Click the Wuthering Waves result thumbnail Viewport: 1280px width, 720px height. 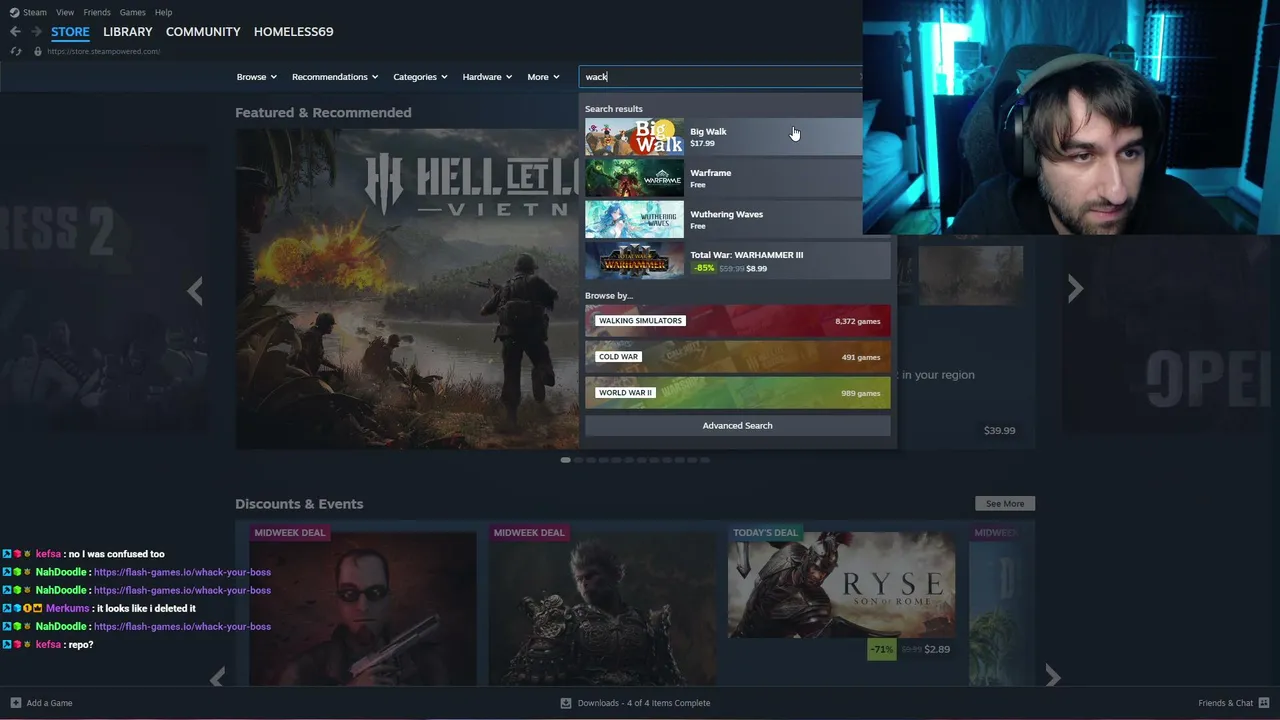coord(634,219)
